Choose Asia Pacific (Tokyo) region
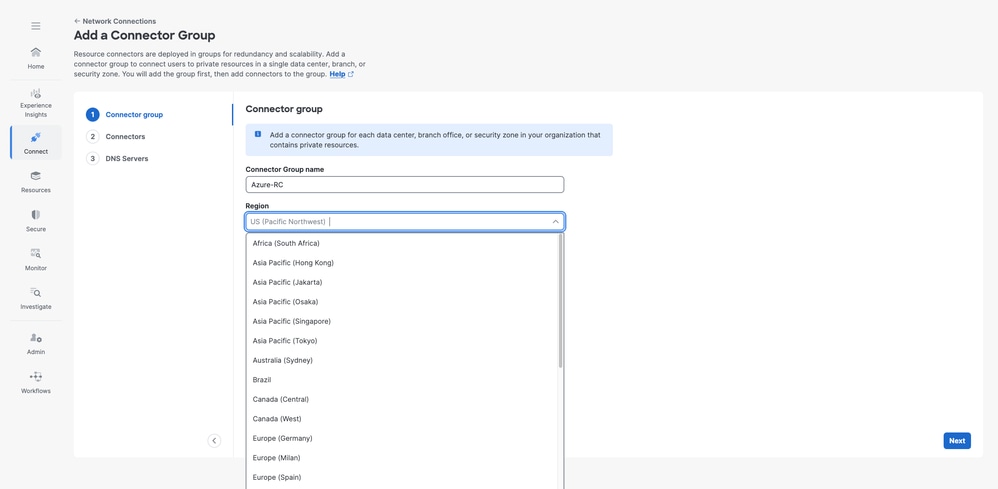Image resolution: width=998 pixels, height=489 pixels. point(402,341)
